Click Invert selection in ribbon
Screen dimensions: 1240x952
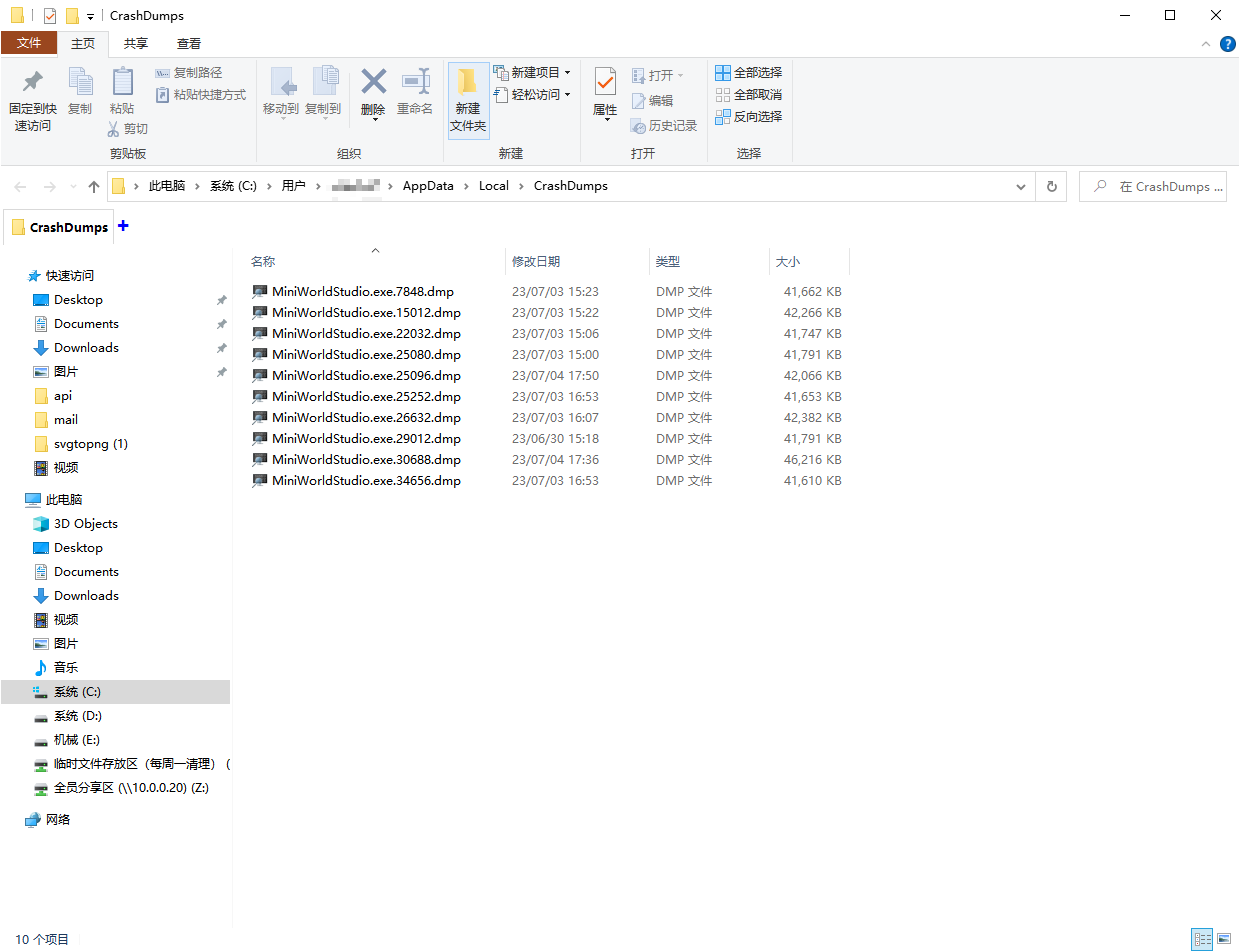click(749, 117)
